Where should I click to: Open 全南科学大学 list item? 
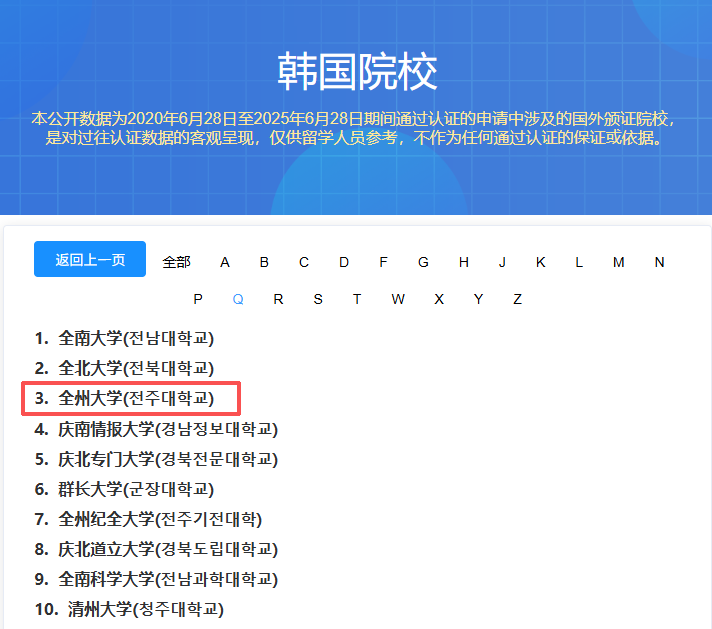[x=168, y=579]
